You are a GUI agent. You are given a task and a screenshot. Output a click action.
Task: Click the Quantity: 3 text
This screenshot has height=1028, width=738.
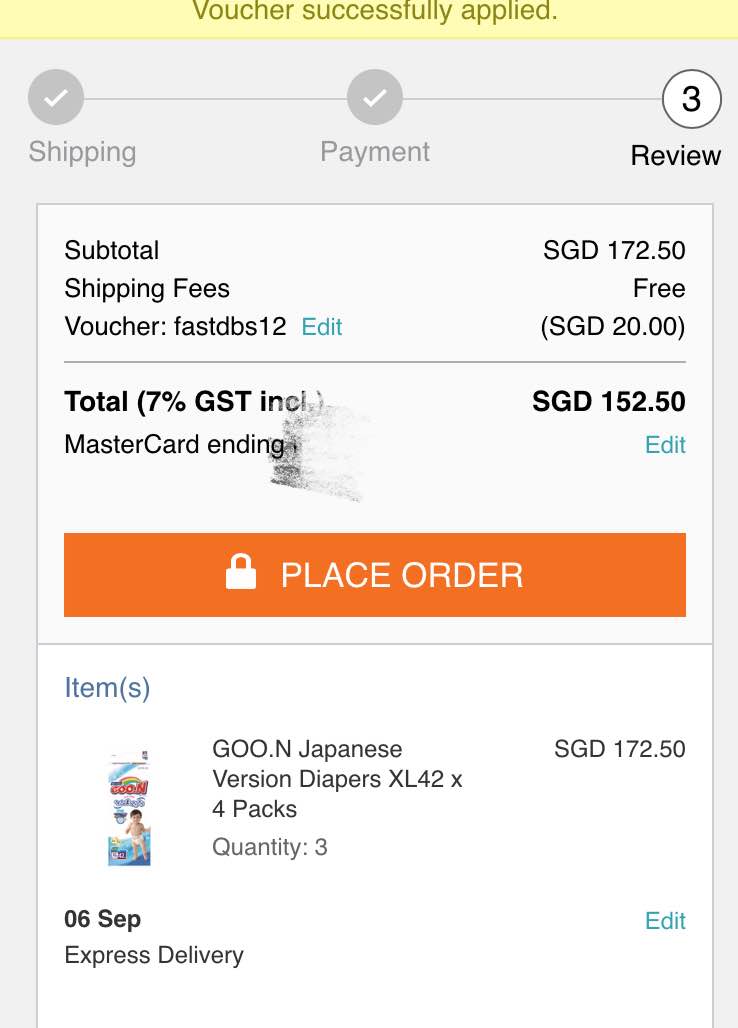tap(270, 848)
